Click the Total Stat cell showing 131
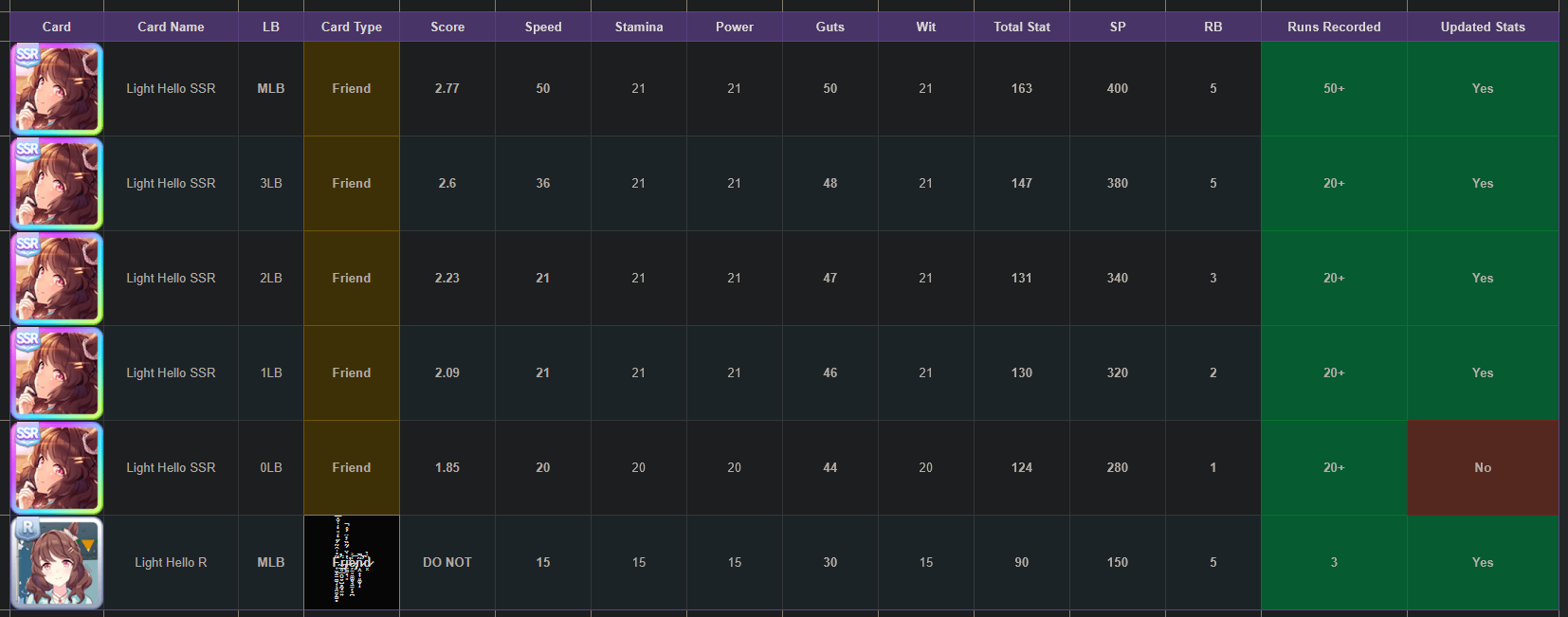This screenshot has width=1568, height=617. 1022,278
